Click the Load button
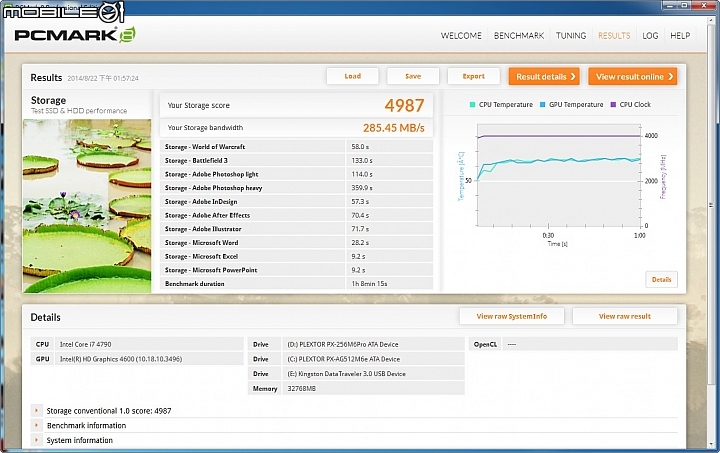The width and height of the screenshot is (720, 453). click(x=353, y=76)
